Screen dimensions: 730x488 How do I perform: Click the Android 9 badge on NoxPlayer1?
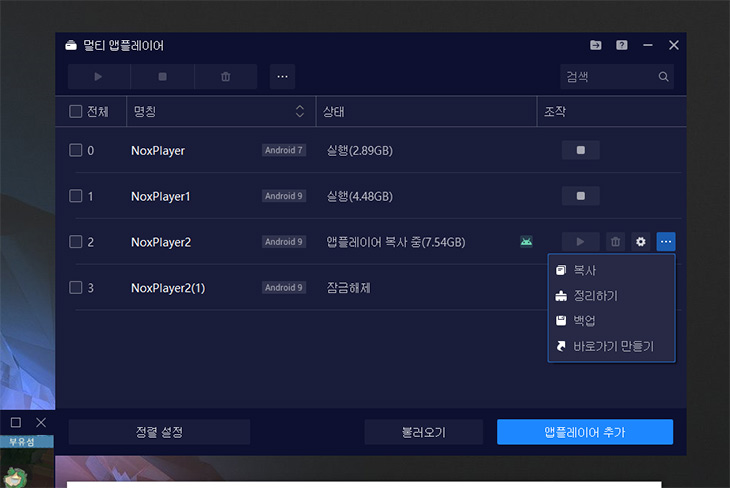pyautogui.click(x=284, y=196)
